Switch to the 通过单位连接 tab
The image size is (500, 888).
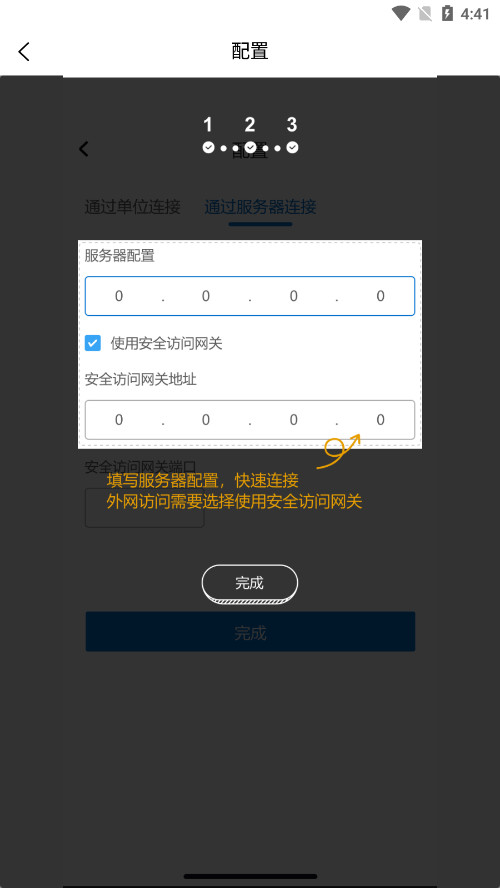pyautogui.click(x=133, y=207)
